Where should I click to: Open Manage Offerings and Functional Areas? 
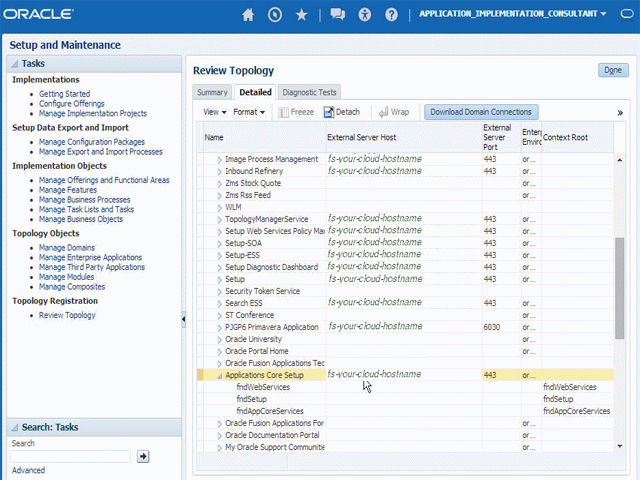tap(104, 180)
